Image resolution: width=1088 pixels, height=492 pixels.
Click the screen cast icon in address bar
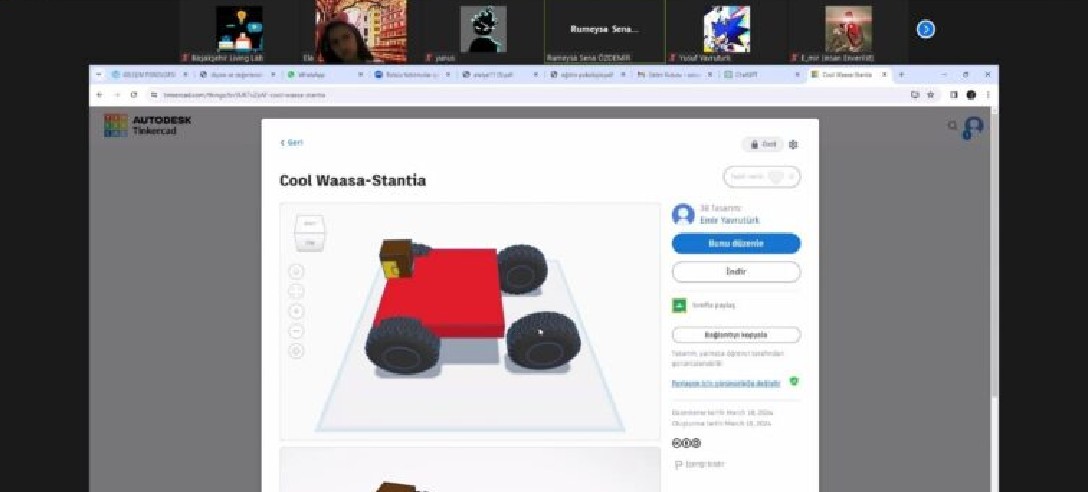(x=915, y=94)
